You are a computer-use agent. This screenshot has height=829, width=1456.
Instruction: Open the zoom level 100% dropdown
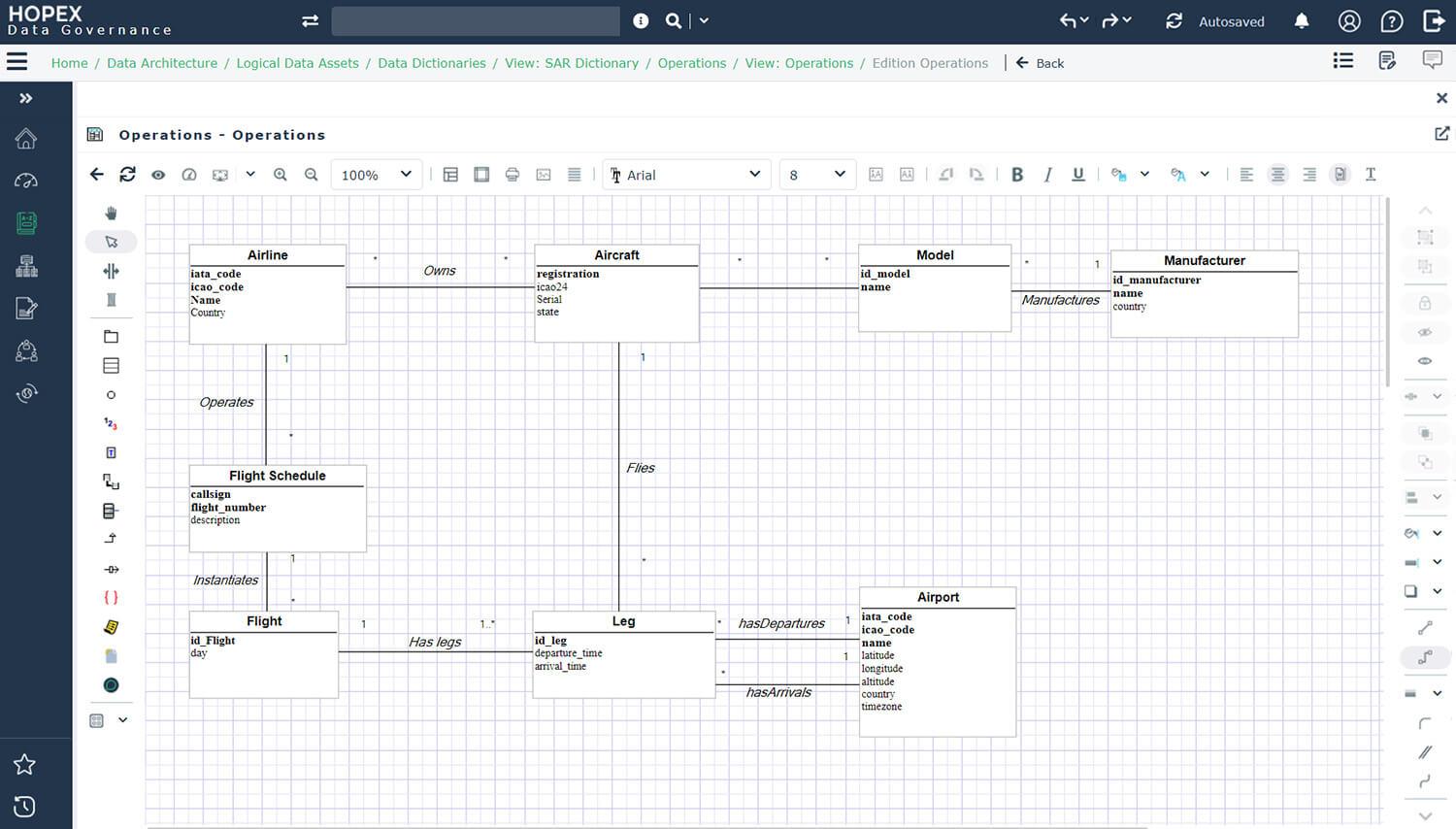click(x=377, y=175)
